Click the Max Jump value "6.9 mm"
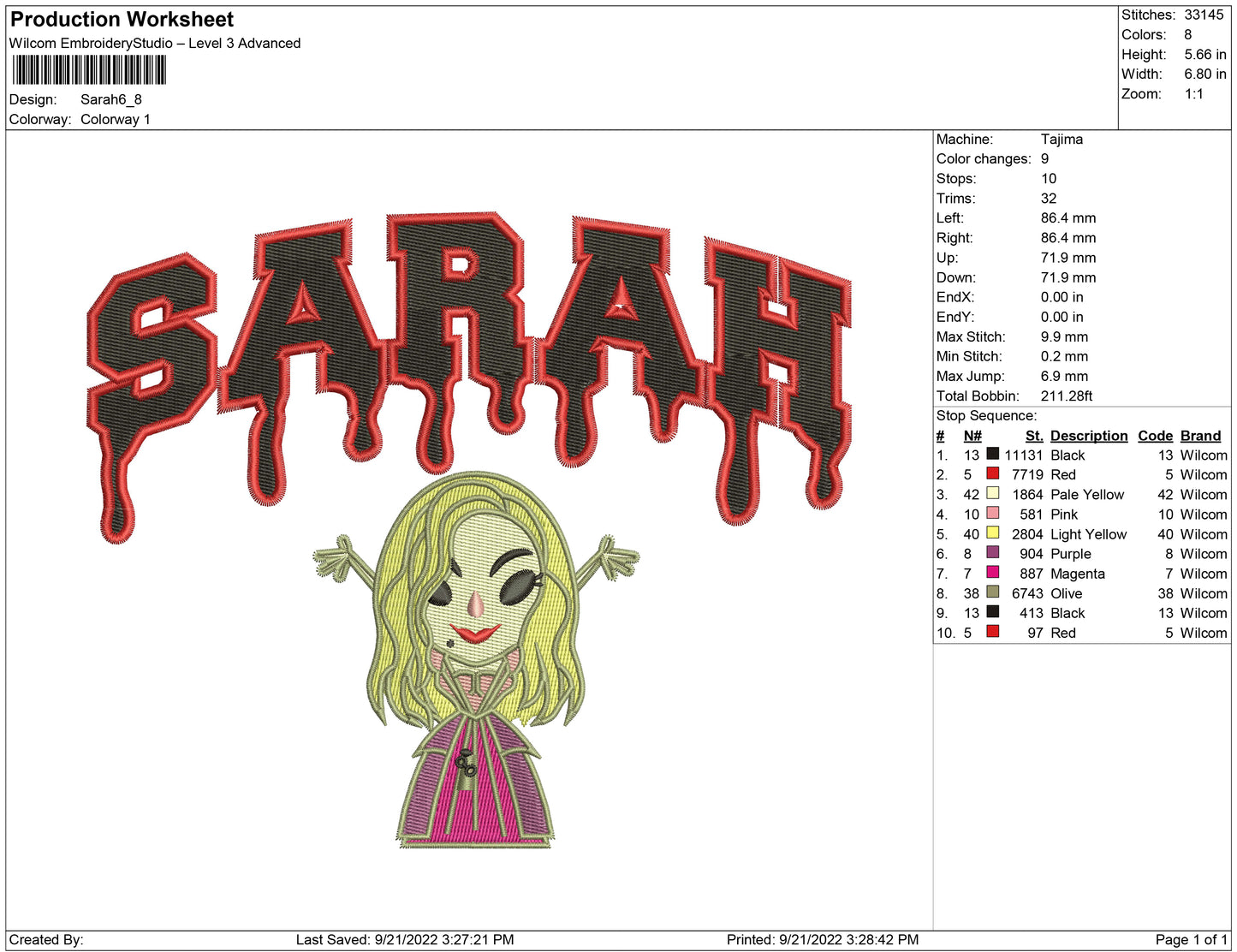Viewport: 1237px width, 952px height. tap(1065, 376)
